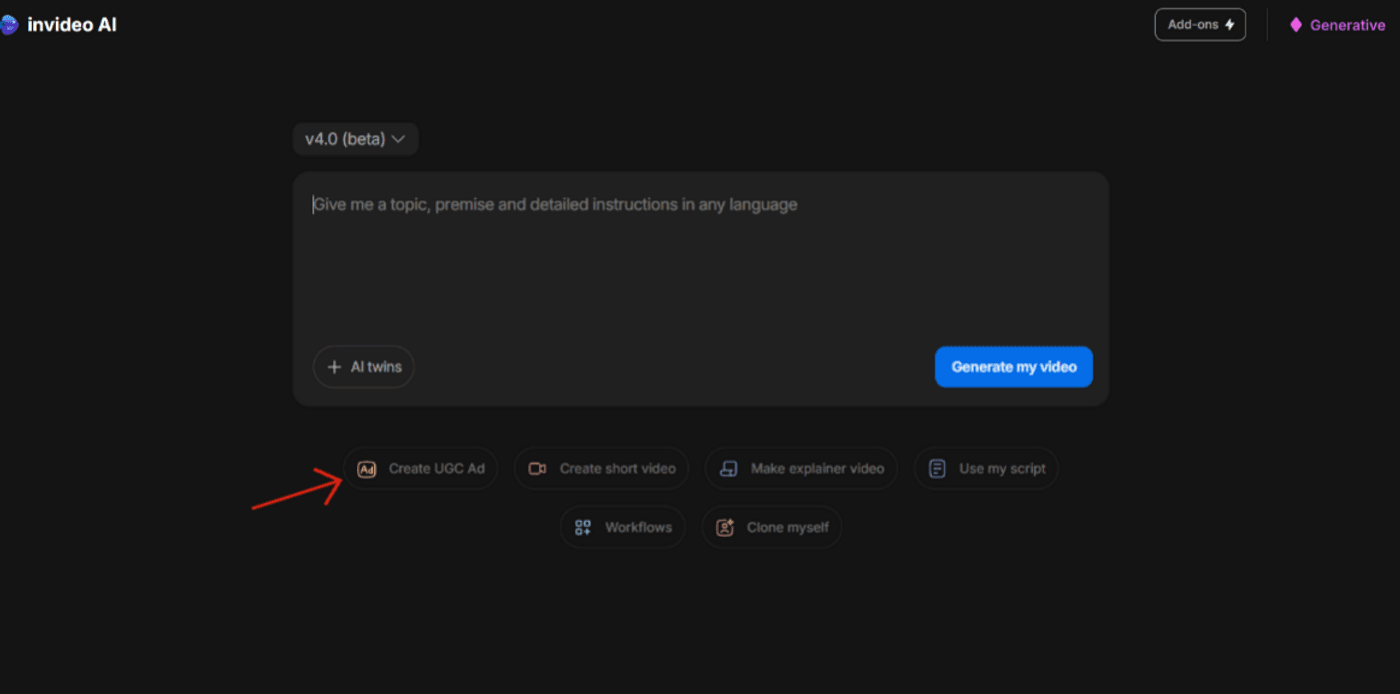Click the Create UGC Ad icon
Screen dimensions: 1400x694
[366, 468]
